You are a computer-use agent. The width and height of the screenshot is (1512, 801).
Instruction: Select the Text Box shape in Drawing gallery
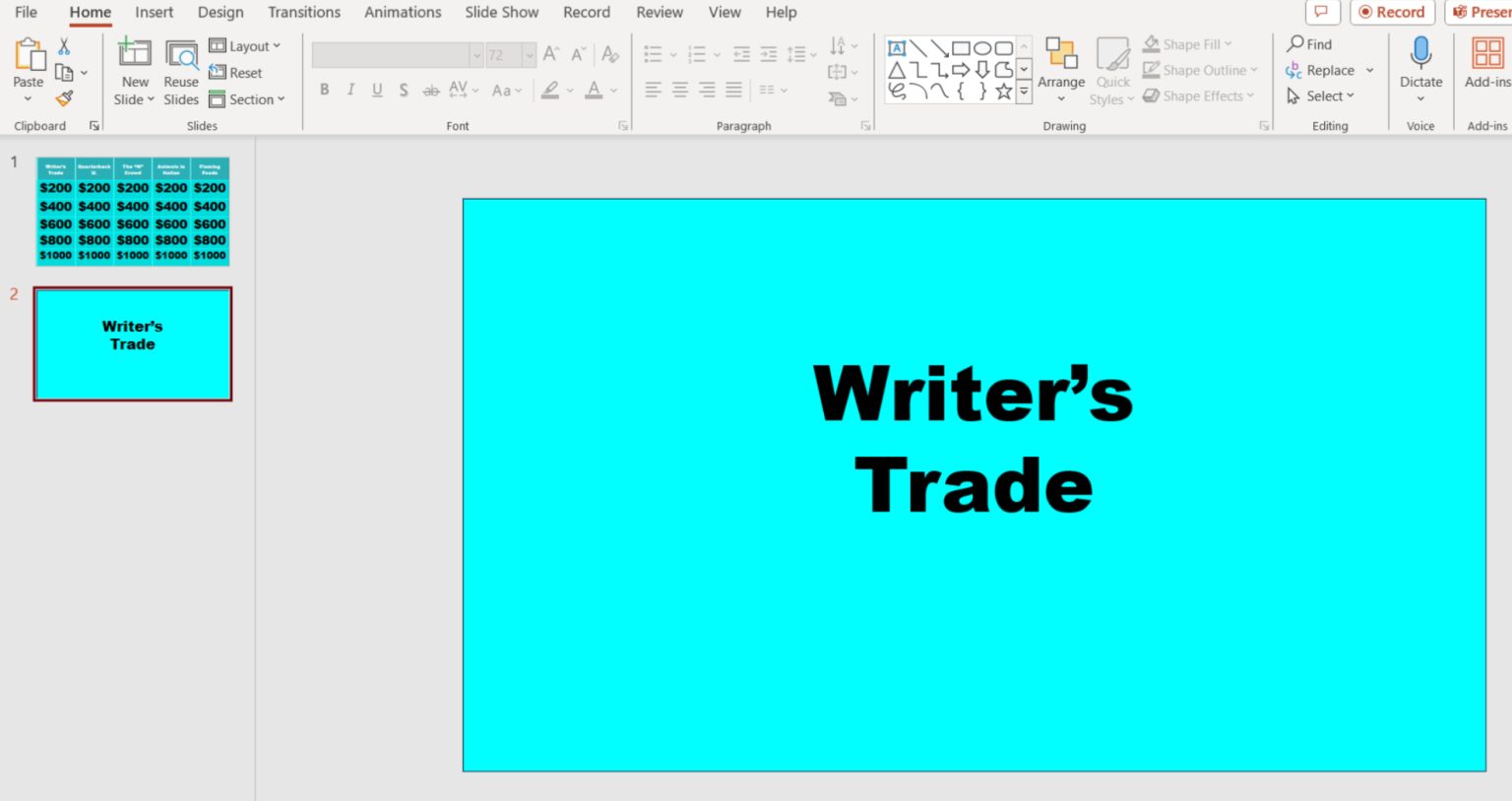pos(897,45)
